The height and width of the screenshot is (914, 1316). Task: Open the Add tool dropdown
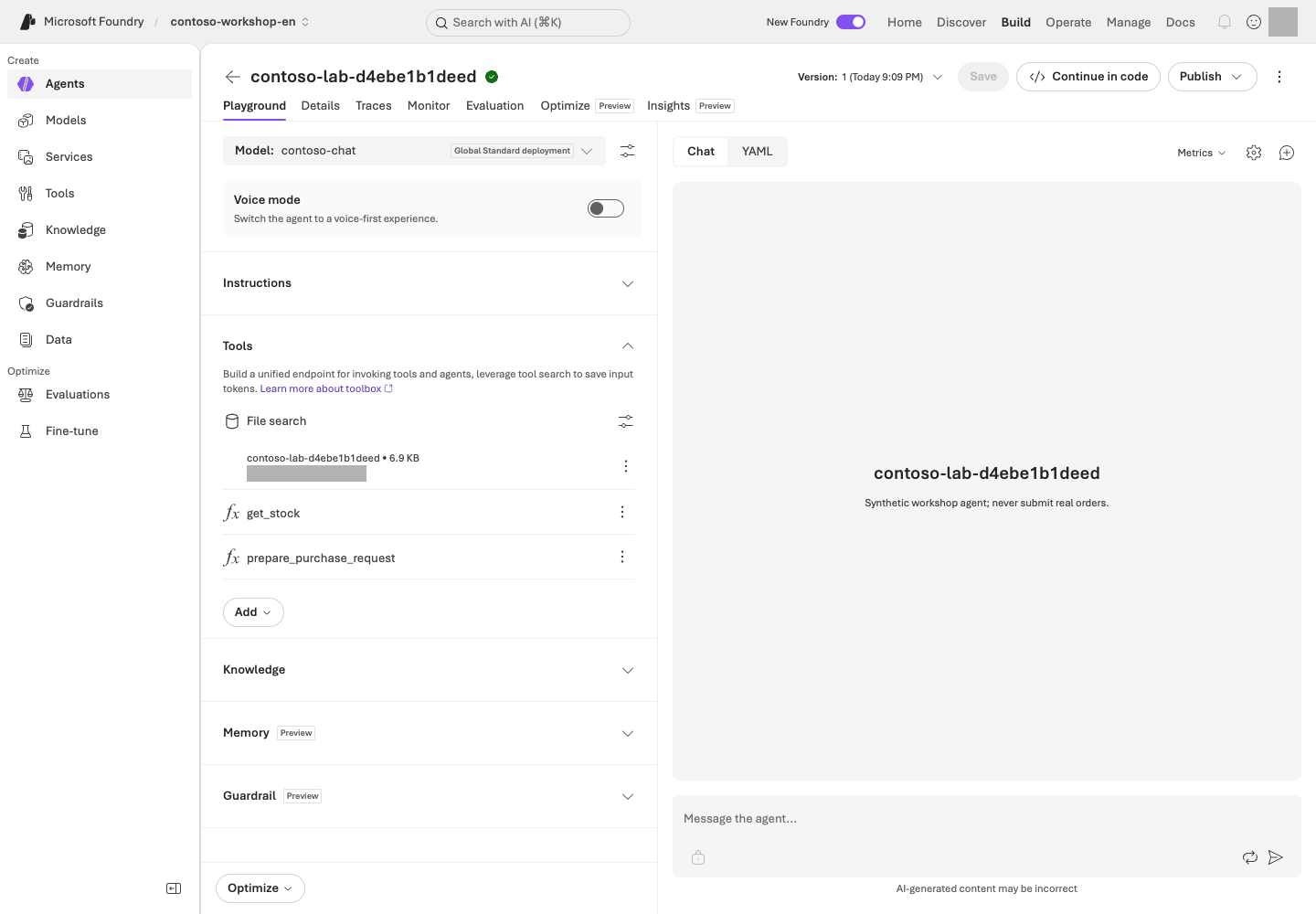253,612
